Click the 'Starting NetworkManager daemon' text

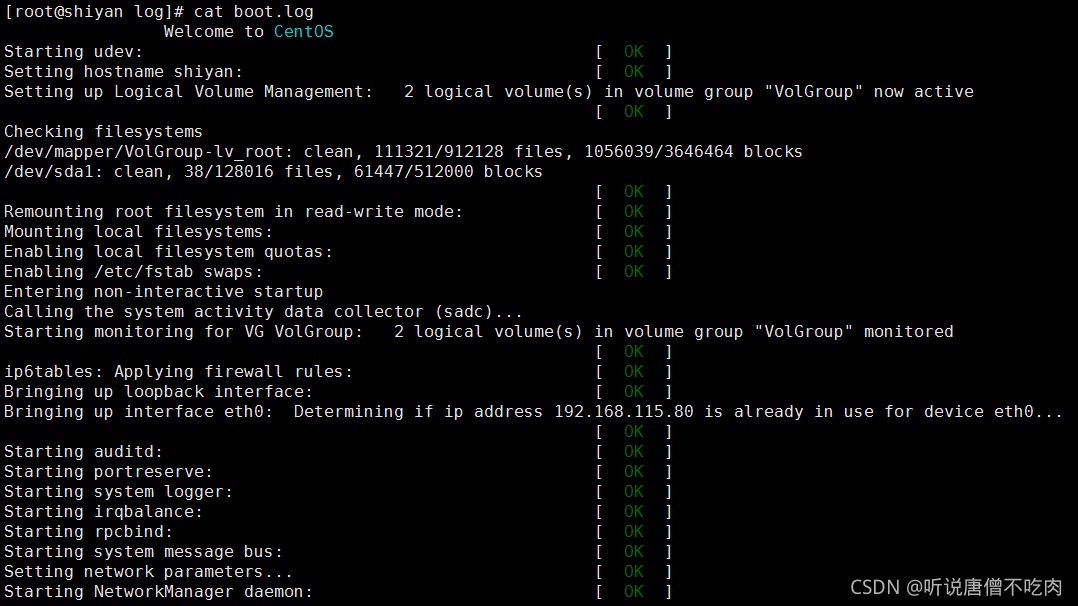[x=158, y=592]
